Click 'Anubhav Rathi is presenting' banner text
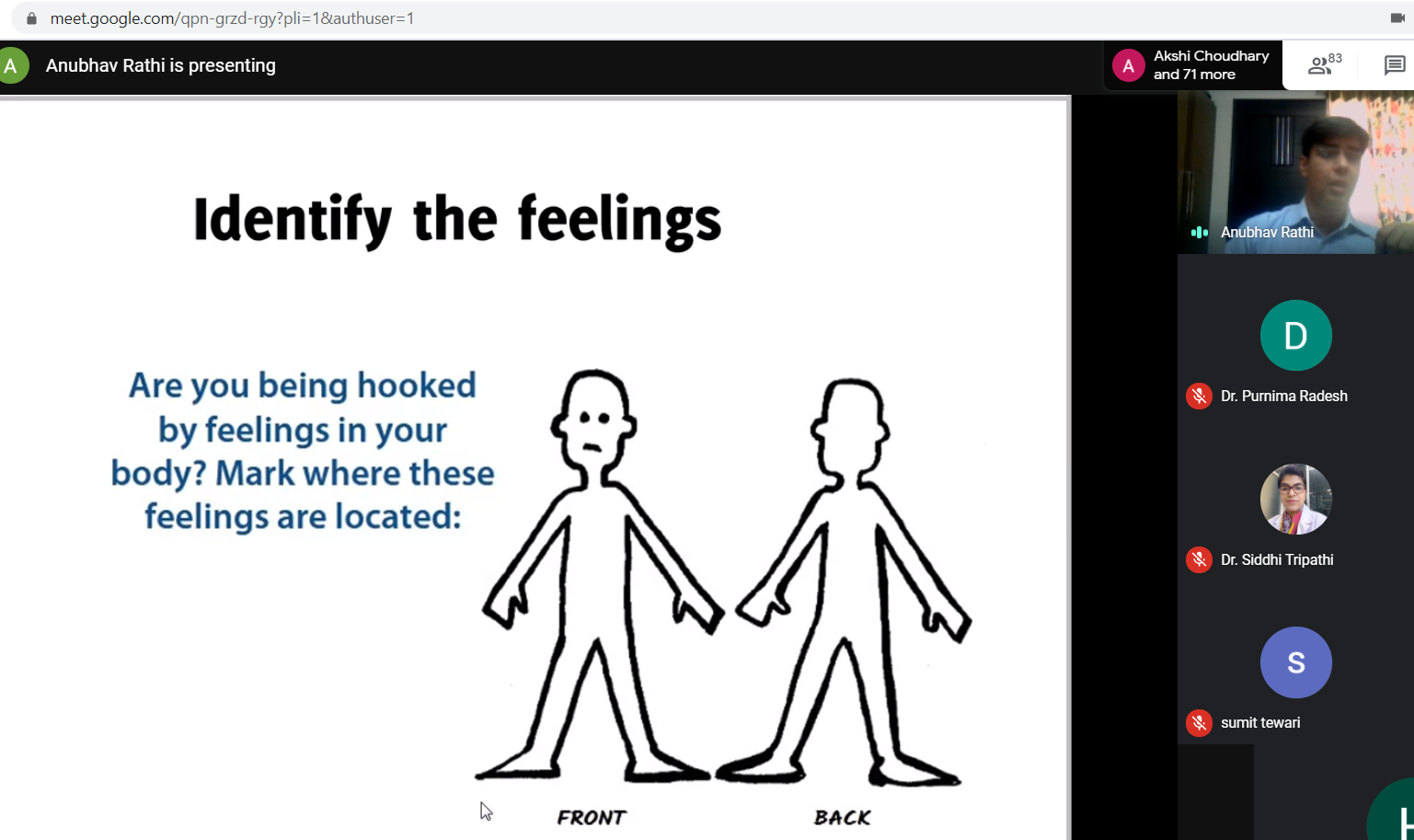 pos(161,66)
